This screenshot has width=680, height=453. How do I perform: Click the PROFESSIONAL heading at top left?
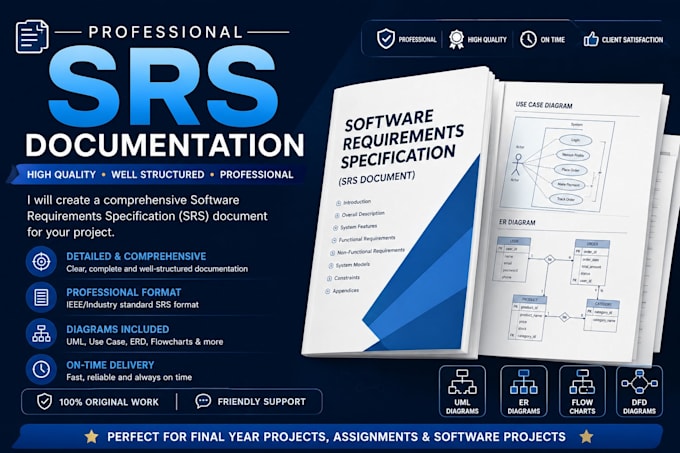[x=165, y=32]
